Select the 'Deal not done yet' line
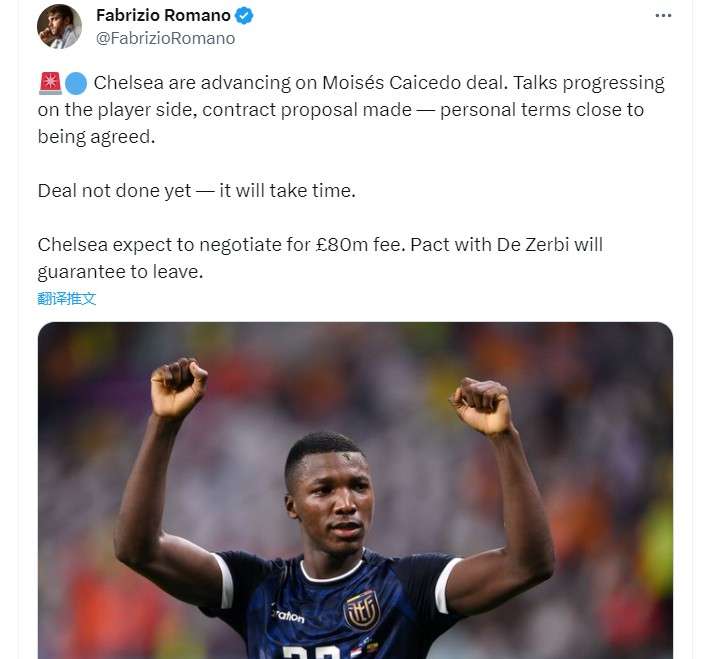This screenshot has width=708, height=659. 197,191
